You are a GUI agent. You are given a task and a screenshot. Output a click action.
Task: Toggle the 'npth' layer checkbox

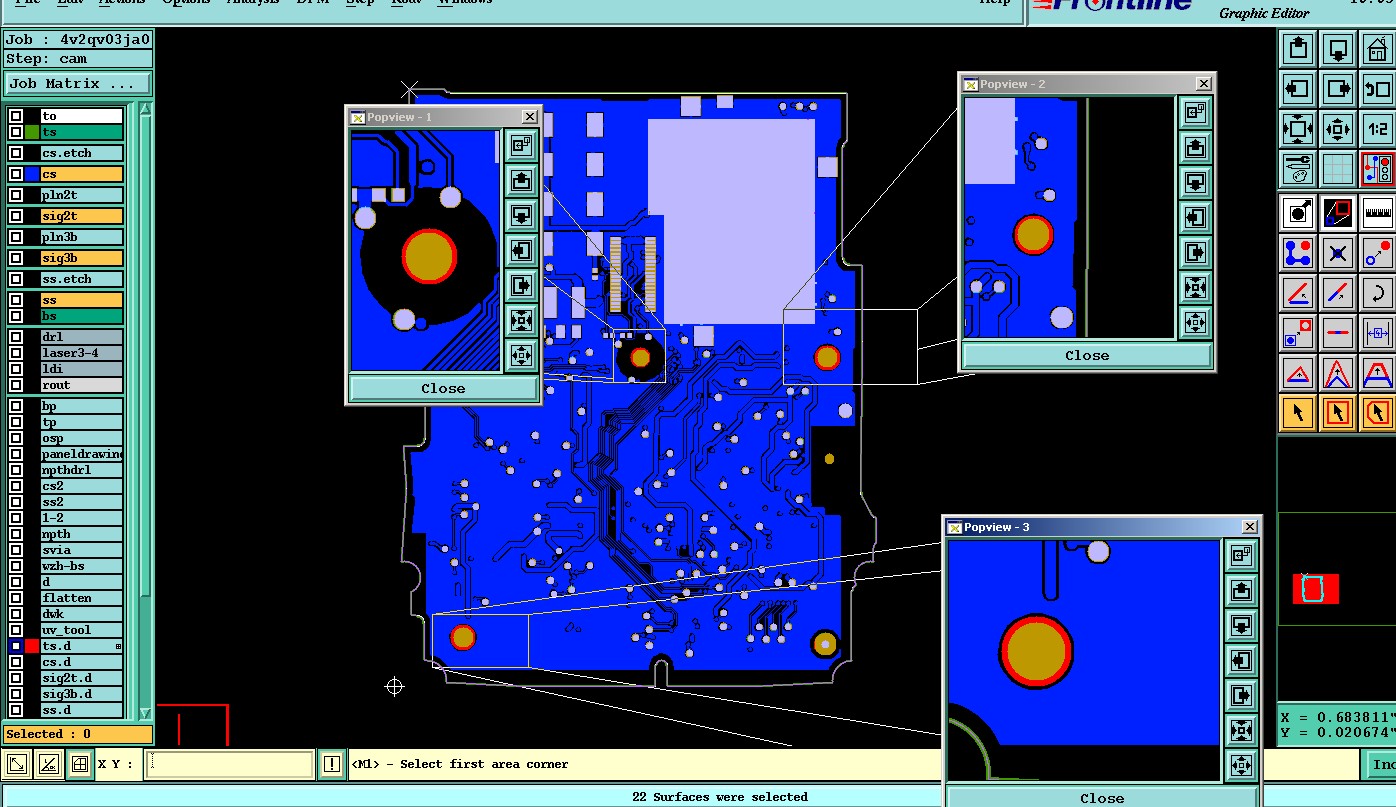tap(16, 534)
